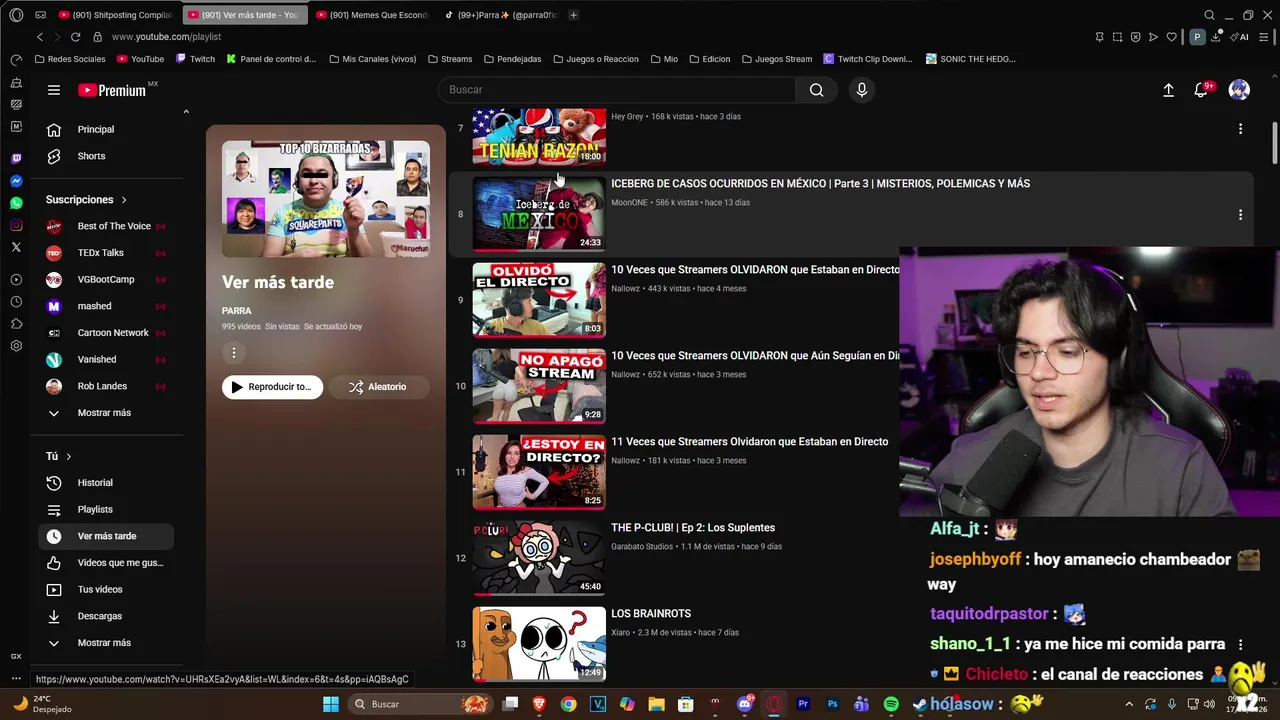Expand Mostrar más below Descargas
Screen dimensions: 1280x720
[x=104, y=643]
